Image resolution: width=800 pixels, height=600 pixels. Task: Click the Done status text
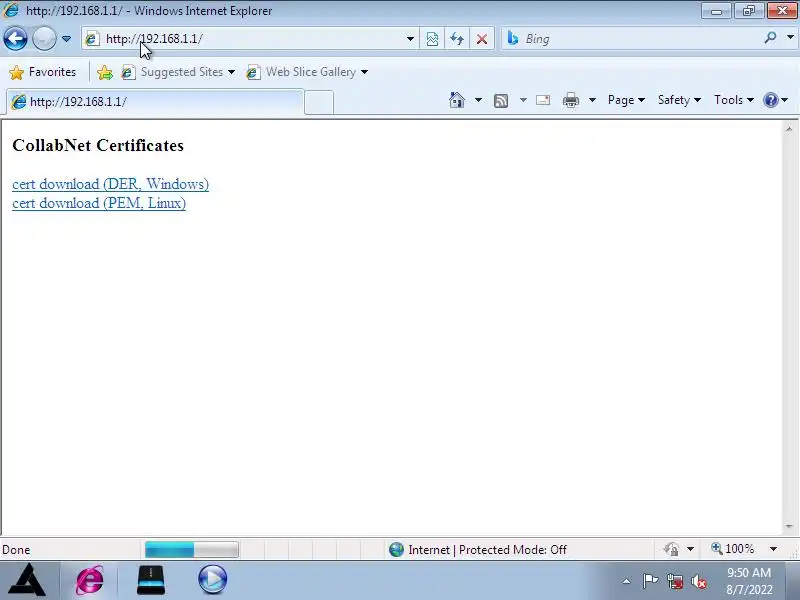[x=16, y=549]
